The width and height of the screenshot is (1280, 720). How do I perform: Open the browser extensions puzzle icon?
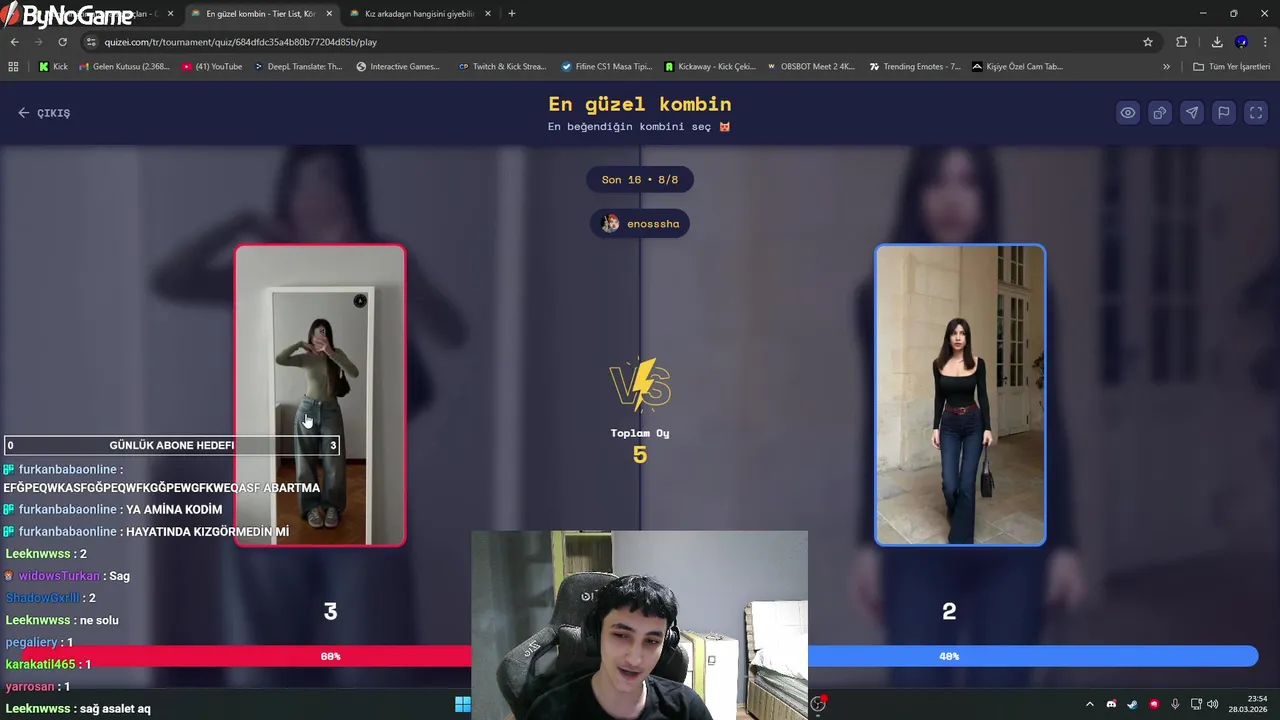1182,42
